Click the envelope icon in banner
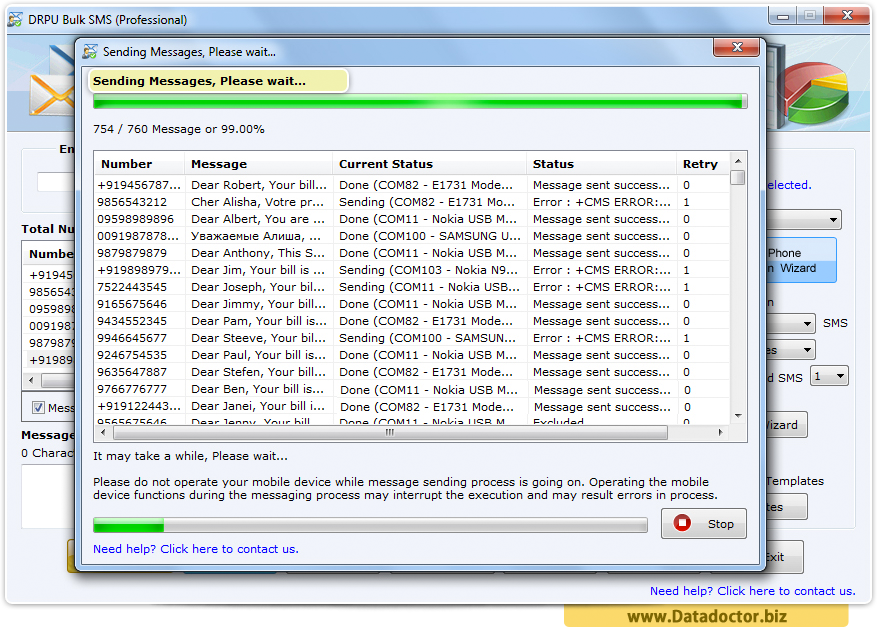Screen dimensions: 877x627 pyautogui.click(x=51, y=95)
